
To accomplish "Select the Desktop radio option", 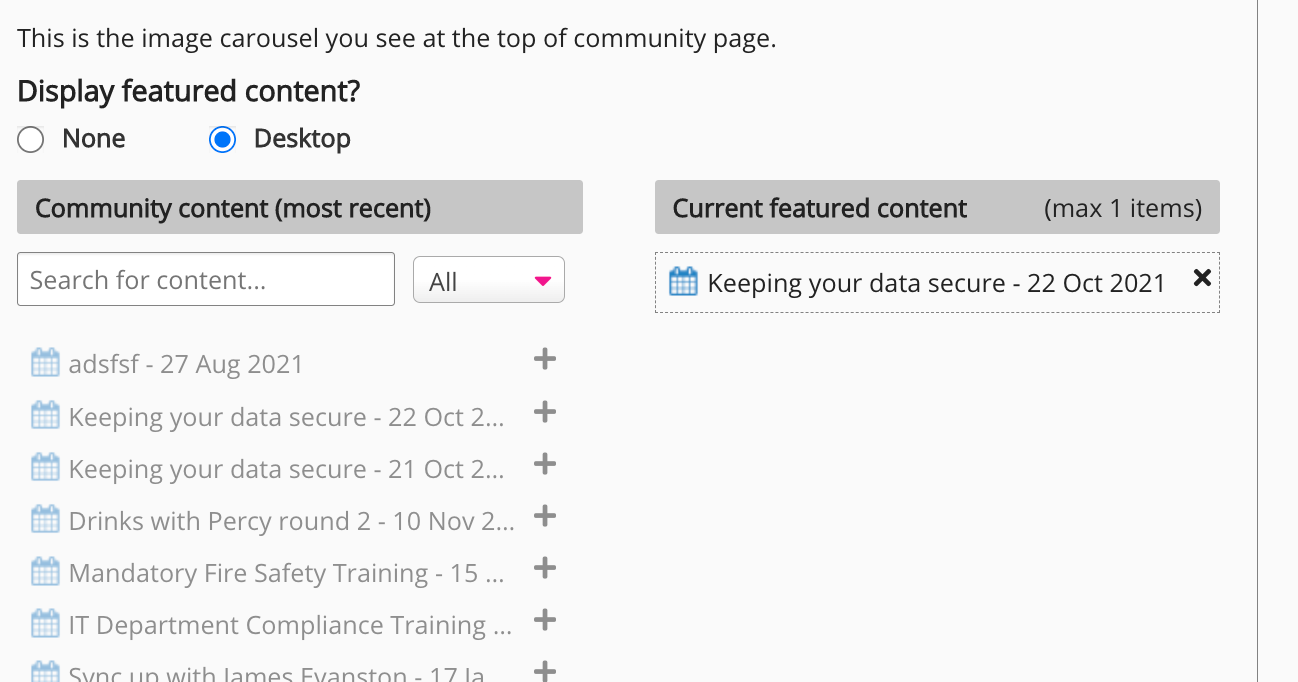I will [x=222, y=139].
